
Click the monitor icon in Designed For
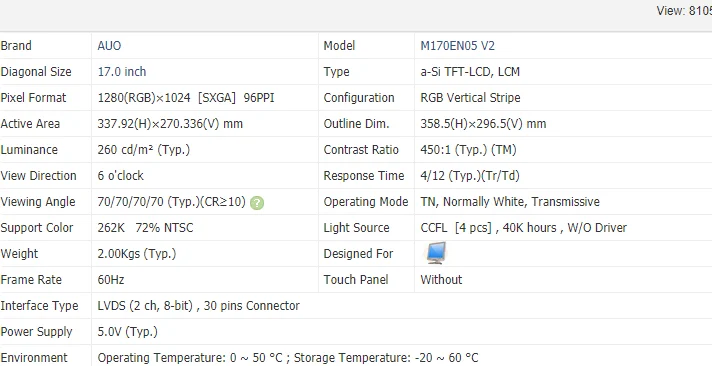tap(436, 253)
